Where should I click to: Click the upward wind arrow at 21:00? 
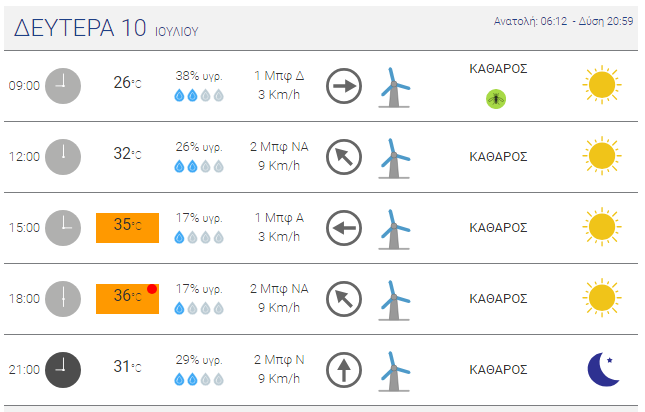[344, 370]
